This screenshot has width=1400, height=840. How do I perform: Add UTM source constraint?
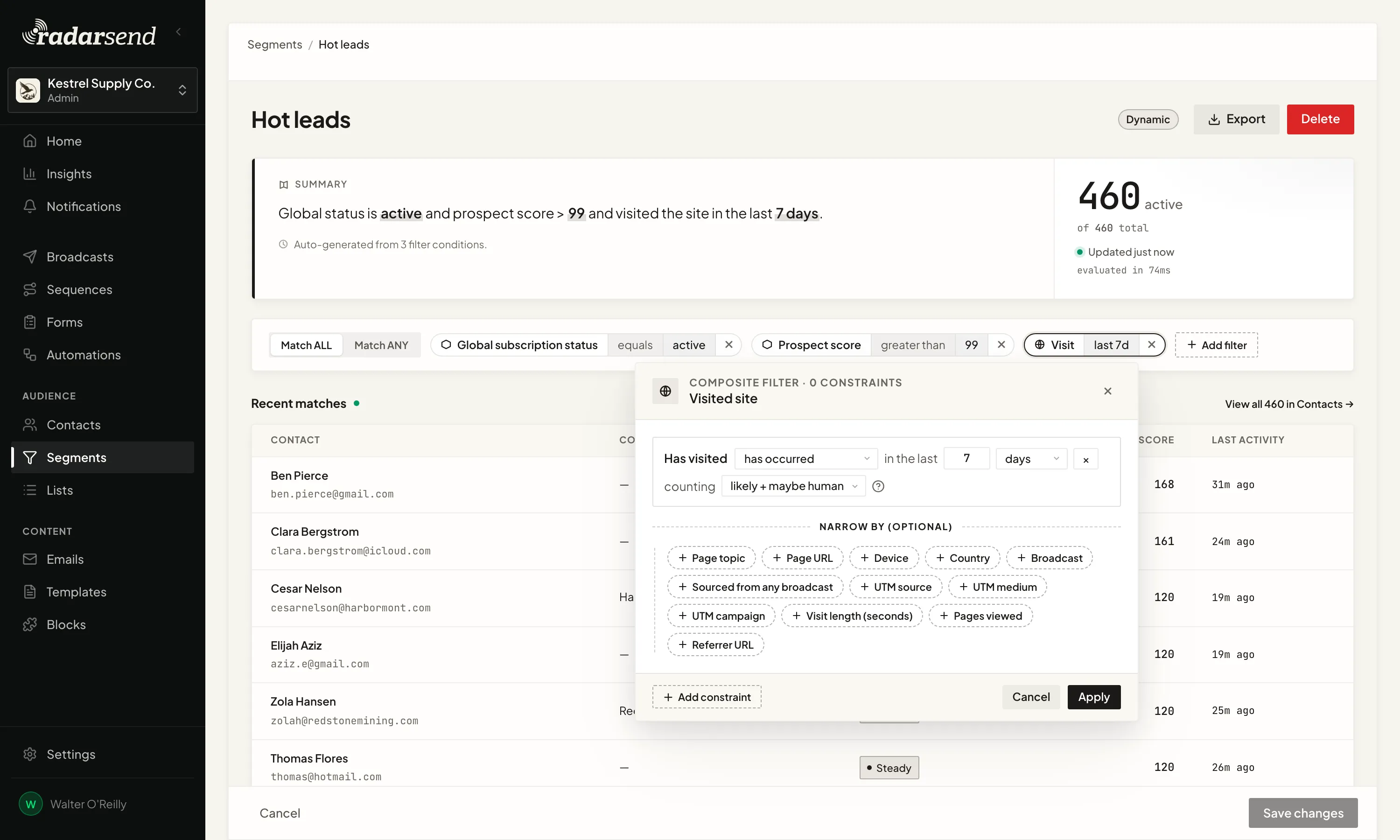(895, 587)
